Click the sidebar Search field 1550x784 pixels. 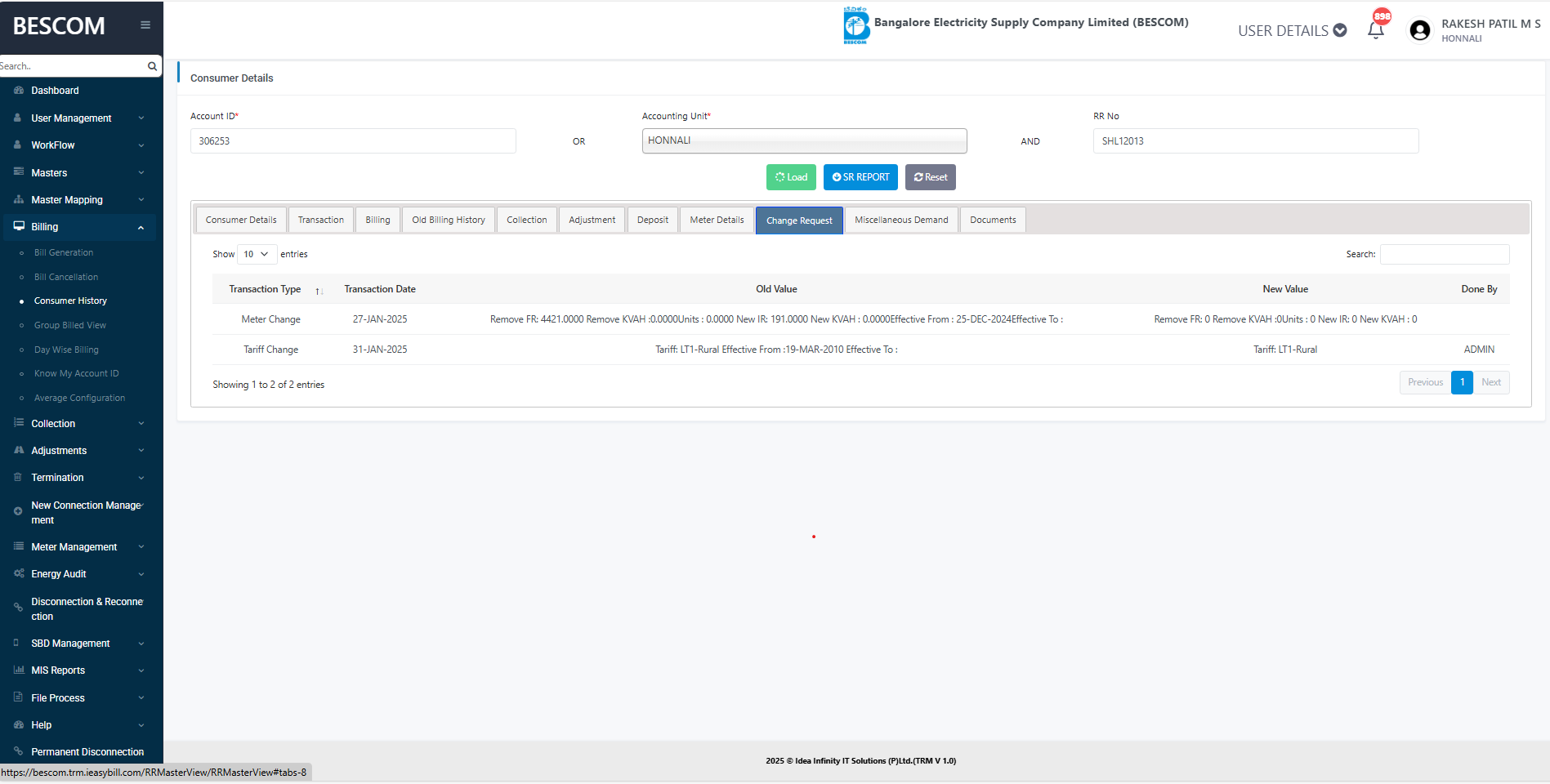pyautogui.click(x=72, y=66)
